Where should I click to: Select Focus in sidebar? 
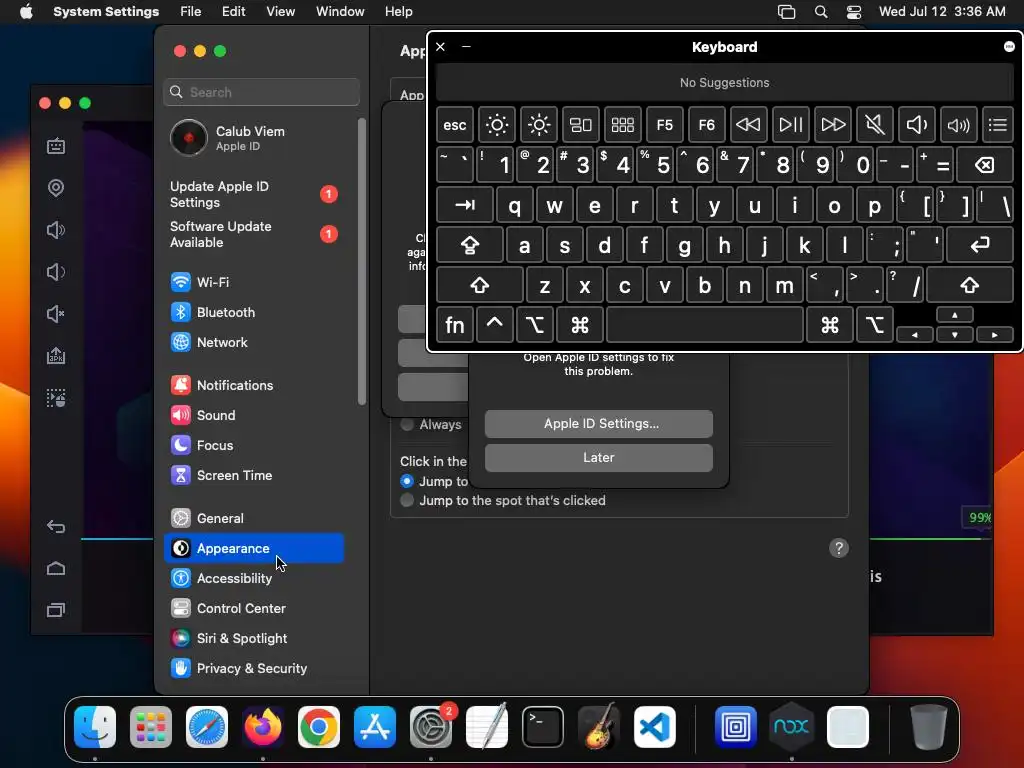253,445
